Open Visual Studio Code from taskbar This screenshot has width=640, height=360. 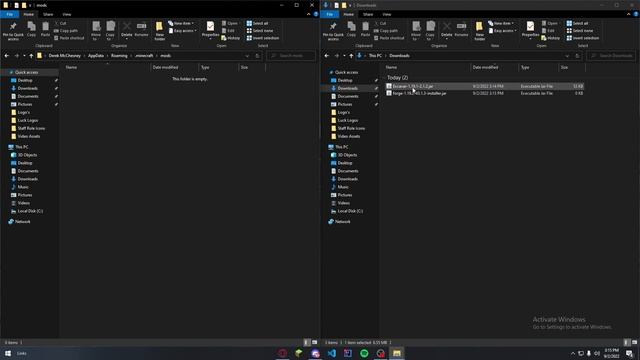pyautogui.click(x=331, y=353)
